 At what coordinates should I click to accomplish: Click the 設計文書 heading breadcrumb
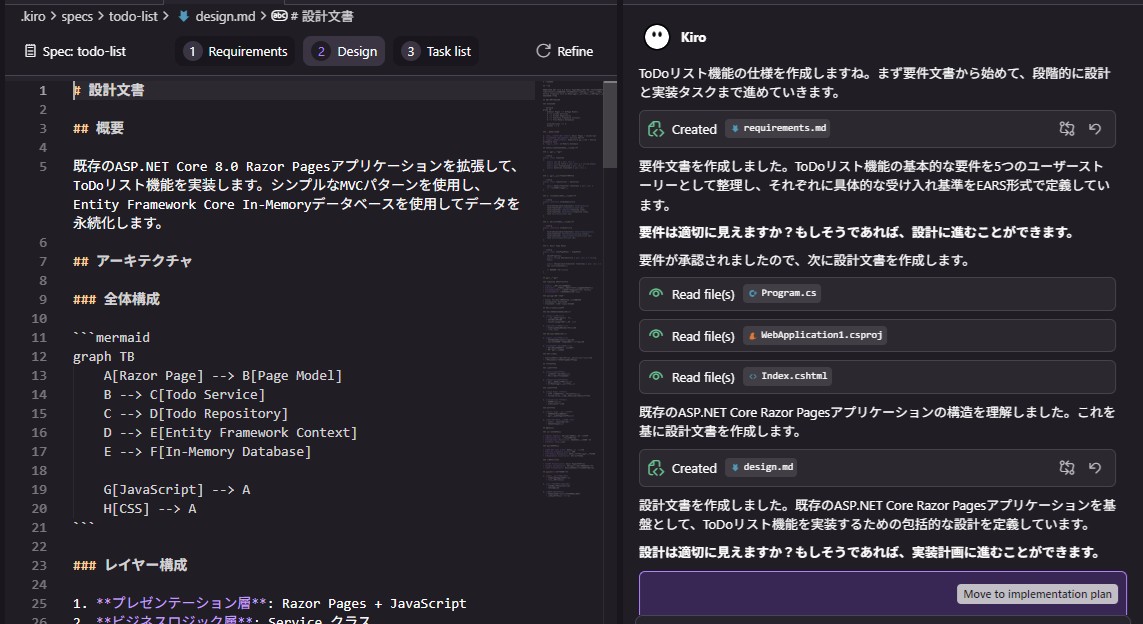coord(321,16)
